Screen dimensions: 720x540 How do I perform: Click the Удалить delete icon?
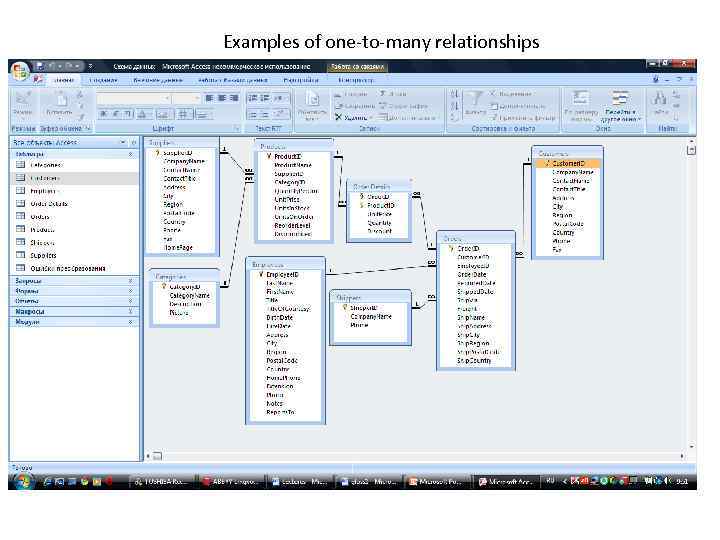[x=338, y=118]
